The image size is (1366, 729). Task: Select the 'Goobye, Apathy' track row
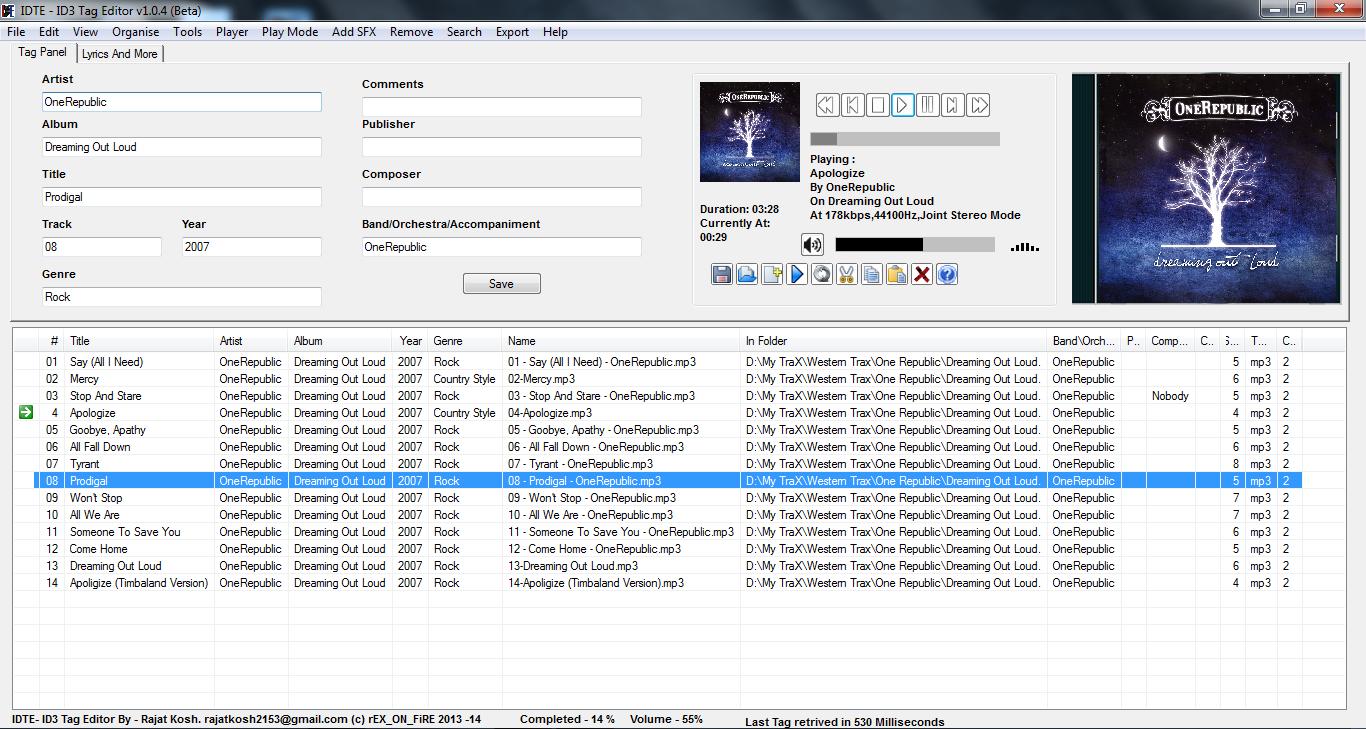coord(657,429)
